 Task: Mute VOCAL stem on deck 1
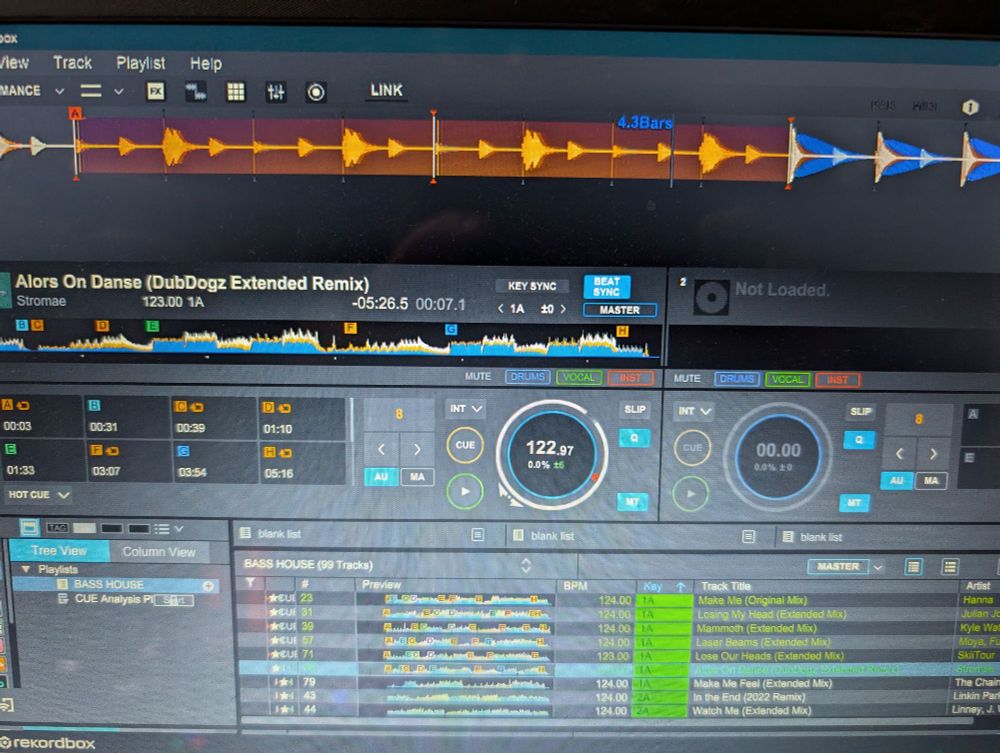pos(578,377)
